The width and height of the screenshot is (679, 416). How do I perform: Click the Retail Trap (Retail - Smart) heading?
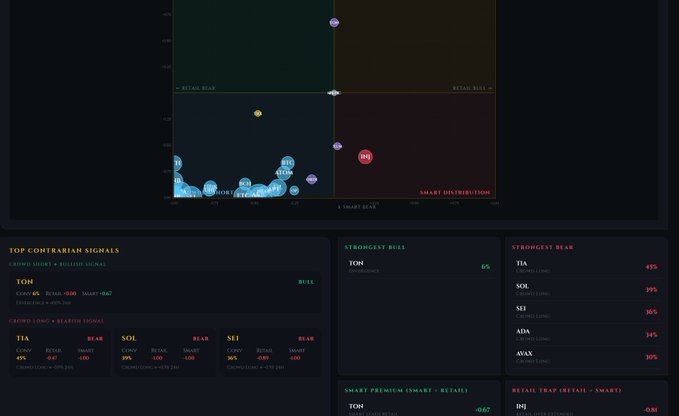[566, 390]
